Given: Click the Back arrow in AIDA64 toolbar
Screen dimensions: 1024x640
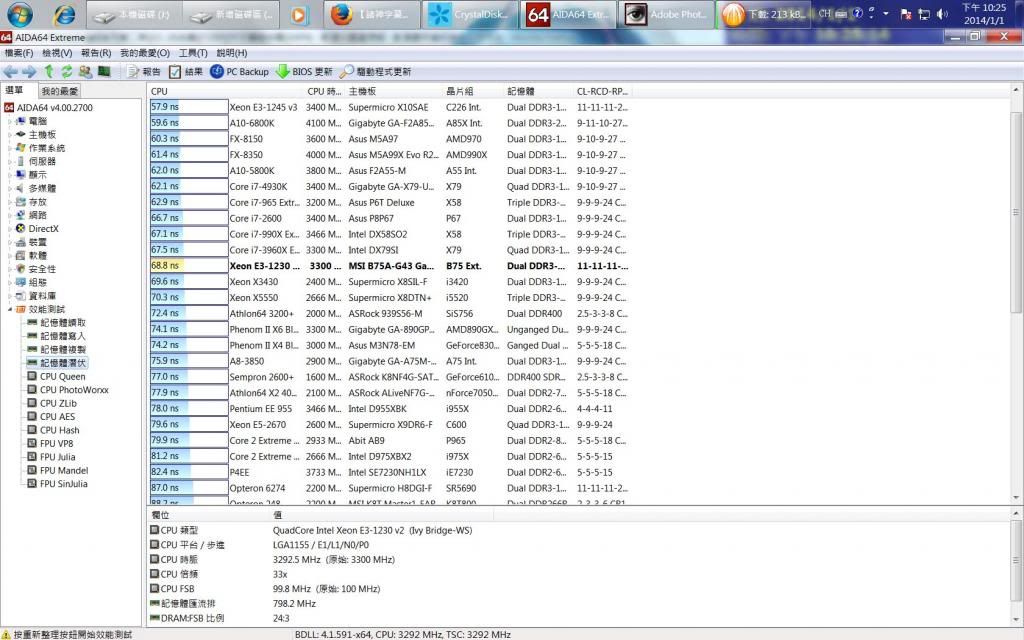Looking at the screenshot, I should tap(10, 72).
